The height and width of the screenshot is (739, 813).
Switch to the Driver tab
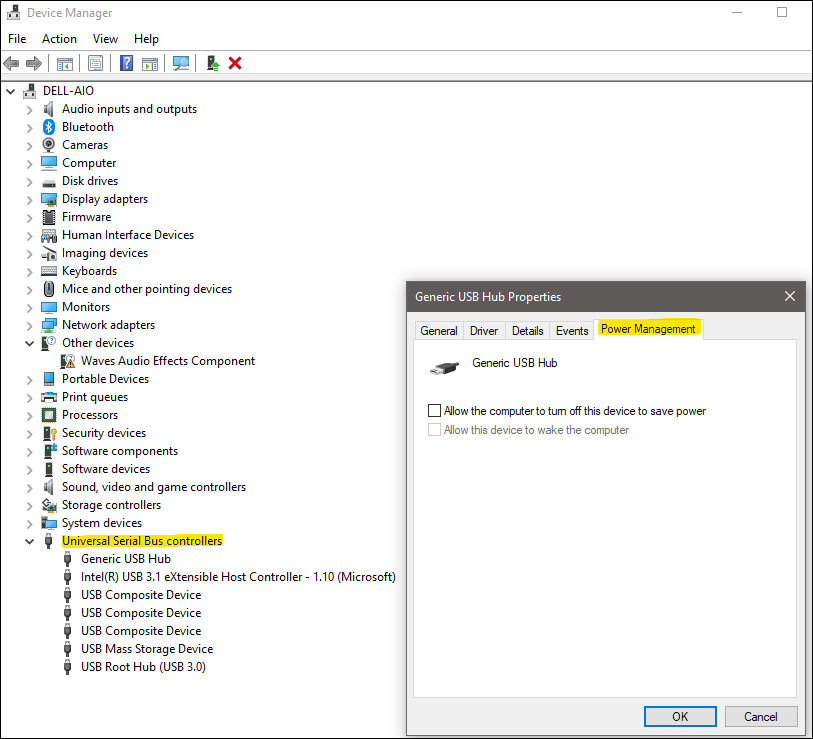pyautogui.click(x=484, y=331)
